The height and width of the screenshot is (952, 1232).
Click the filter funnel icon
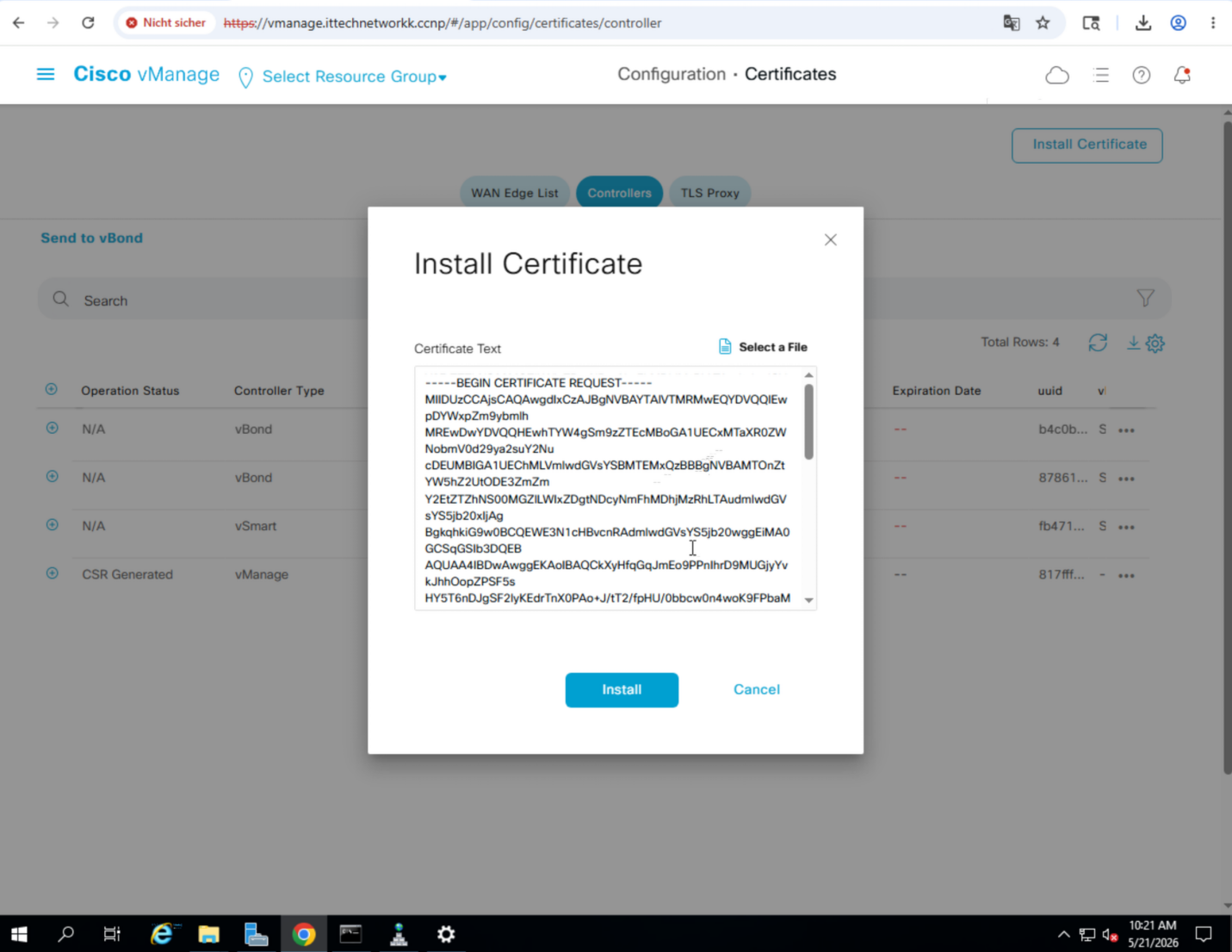point(1145,299)
